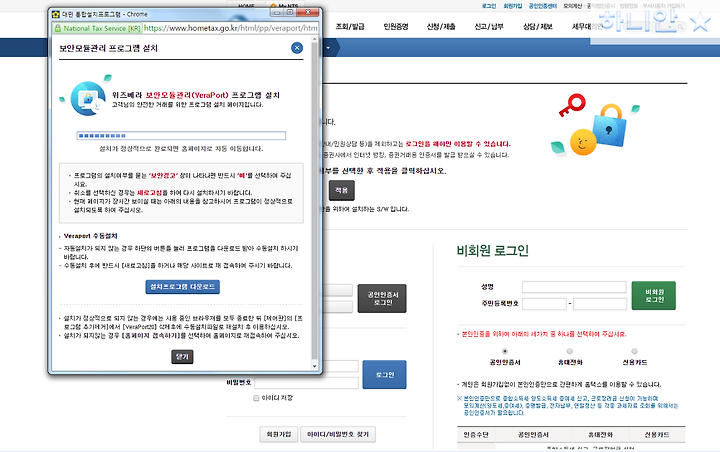Viewport: 720px width, 452px height.
Task: Click the installation progress bar
Action: 181,136
